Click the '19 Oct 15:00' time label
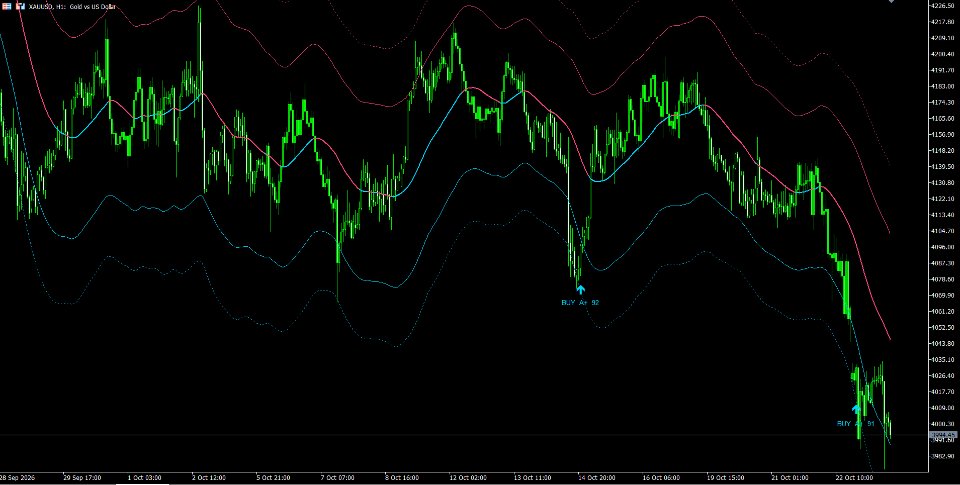Image resolution: width=960 pixels, height=485 pixels. [725, 477]
